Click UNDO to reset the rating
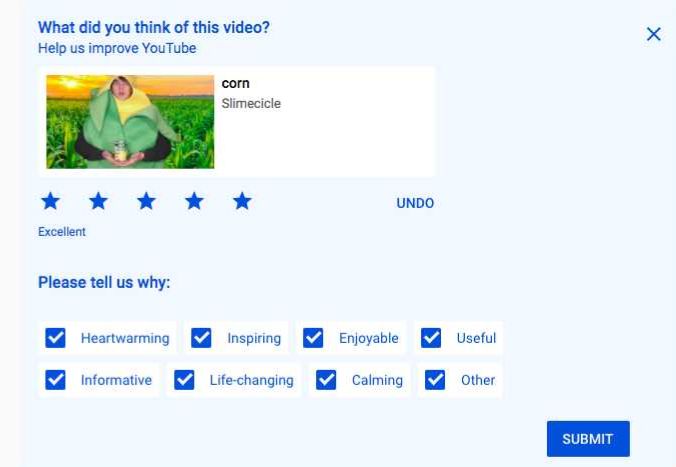 [x=415, y=203]
